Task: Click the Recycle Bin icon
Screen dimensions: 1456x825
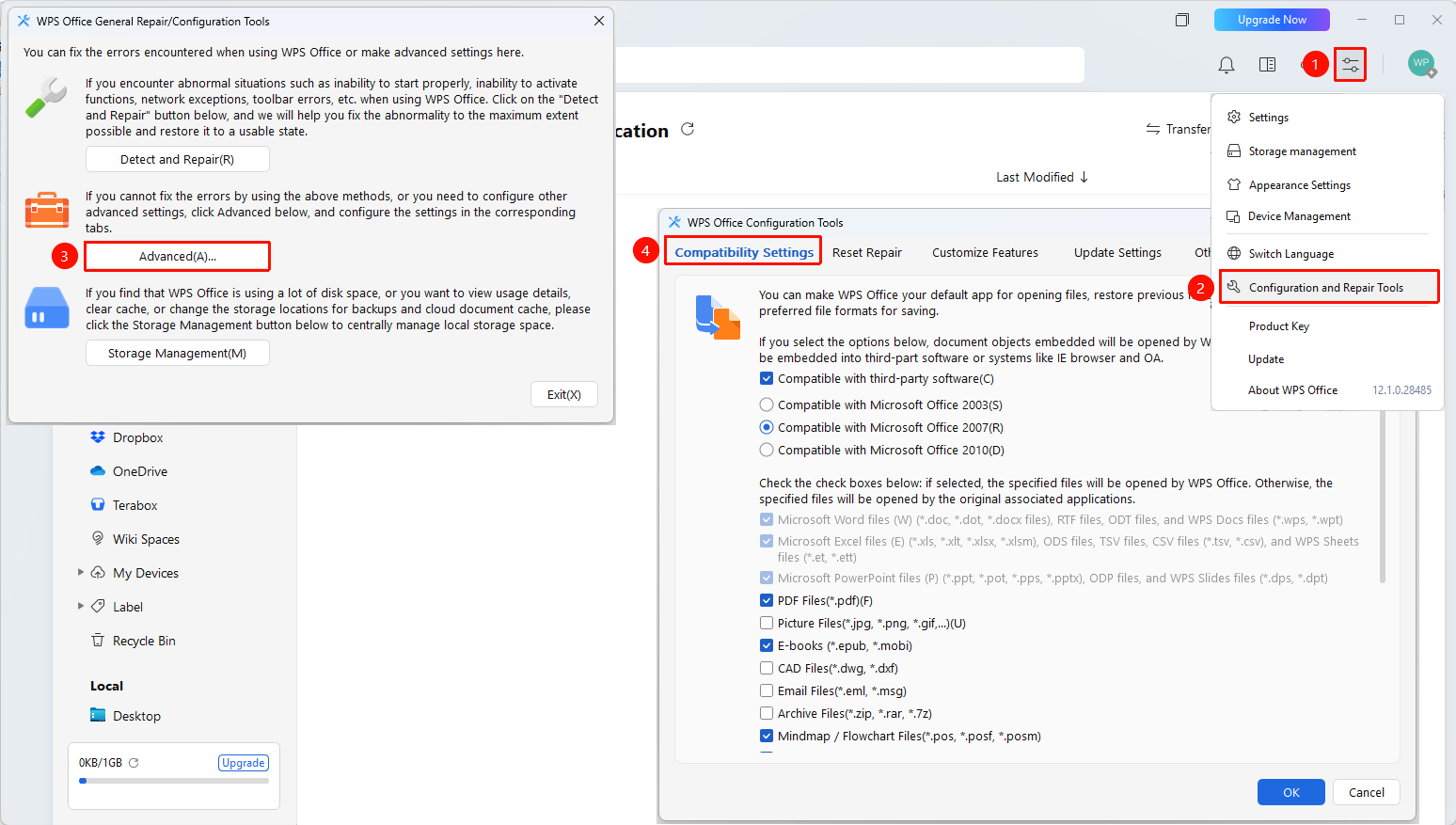Action: 98,641
